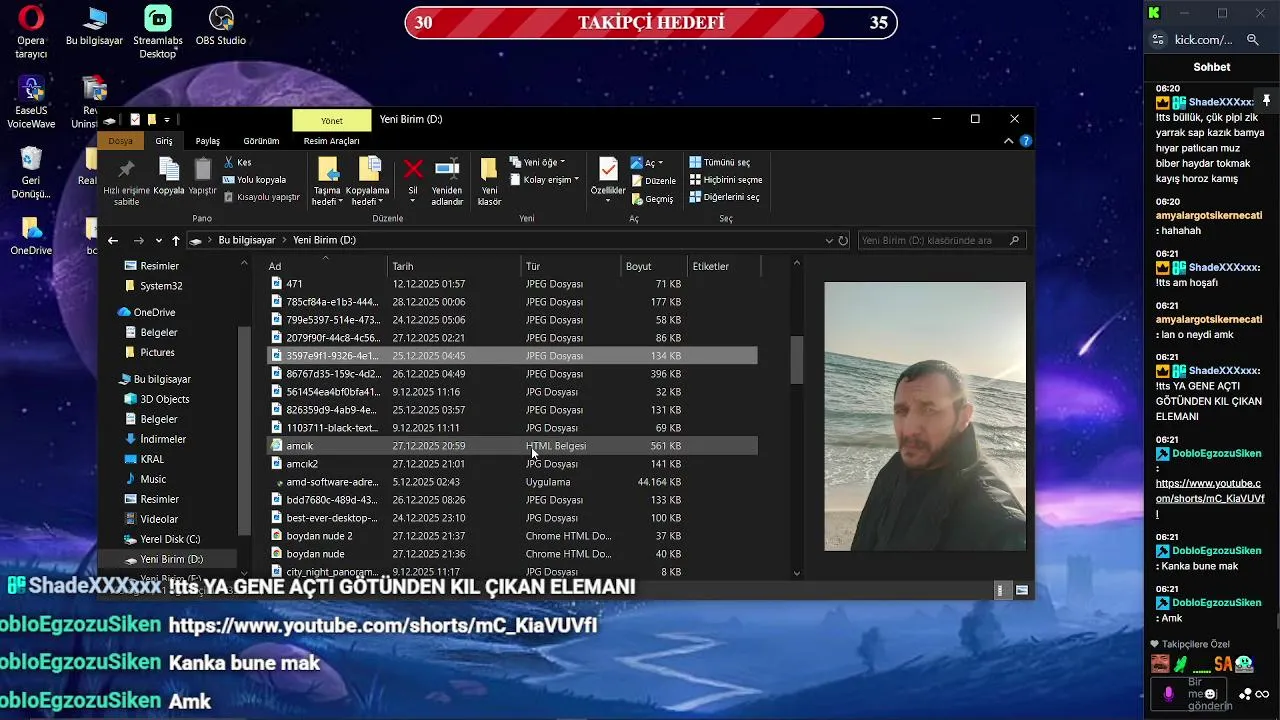Select İndirmeler in navigation pane
This screenshot has height=720, width=1280.
(x=162, y=439)
